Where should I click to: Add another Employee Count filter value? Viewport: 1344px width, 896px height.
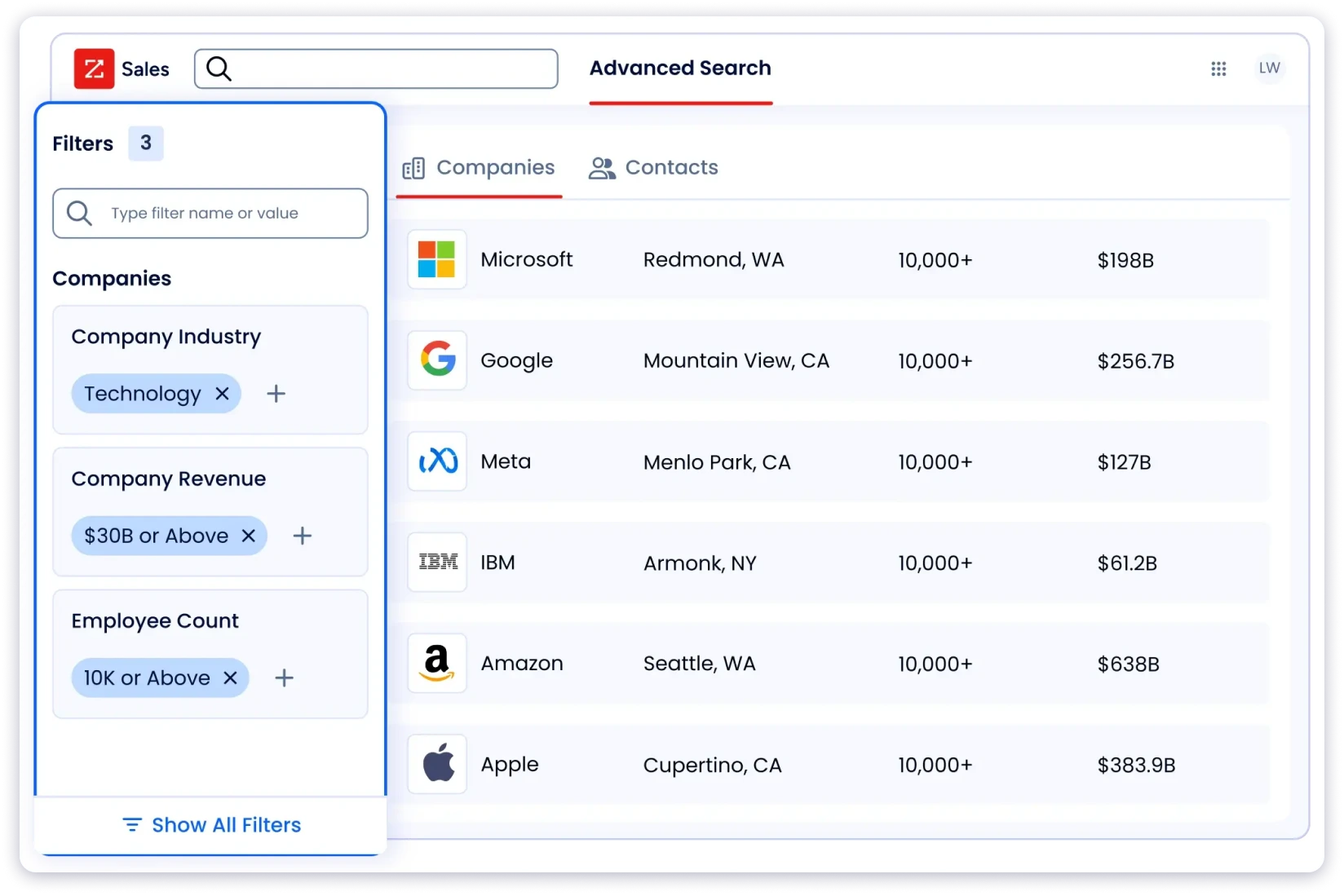(x=284, y=678)
